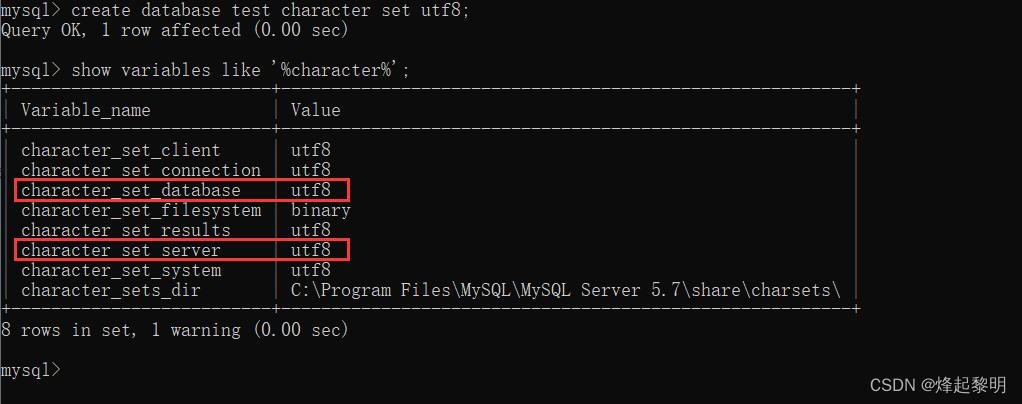Click the highlighted character_set_database row
This screenshot has height=404, width=1022.
click(182, 190)
